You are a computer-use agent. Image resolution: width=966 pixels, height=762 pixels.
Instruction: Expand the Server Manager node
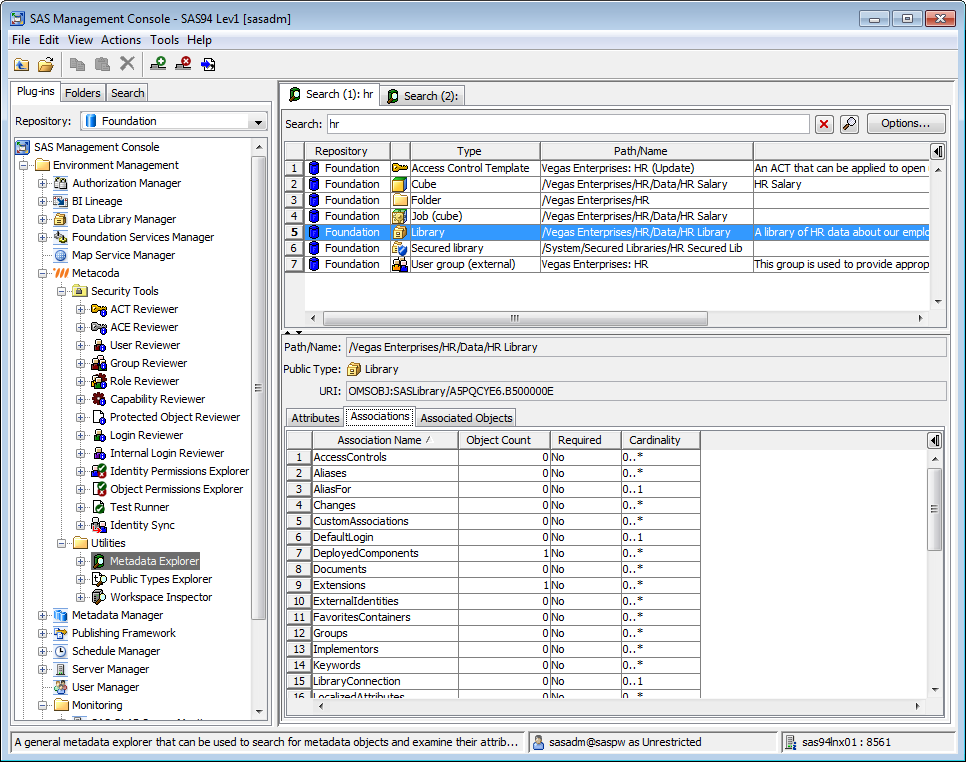[x=43, y=669]
